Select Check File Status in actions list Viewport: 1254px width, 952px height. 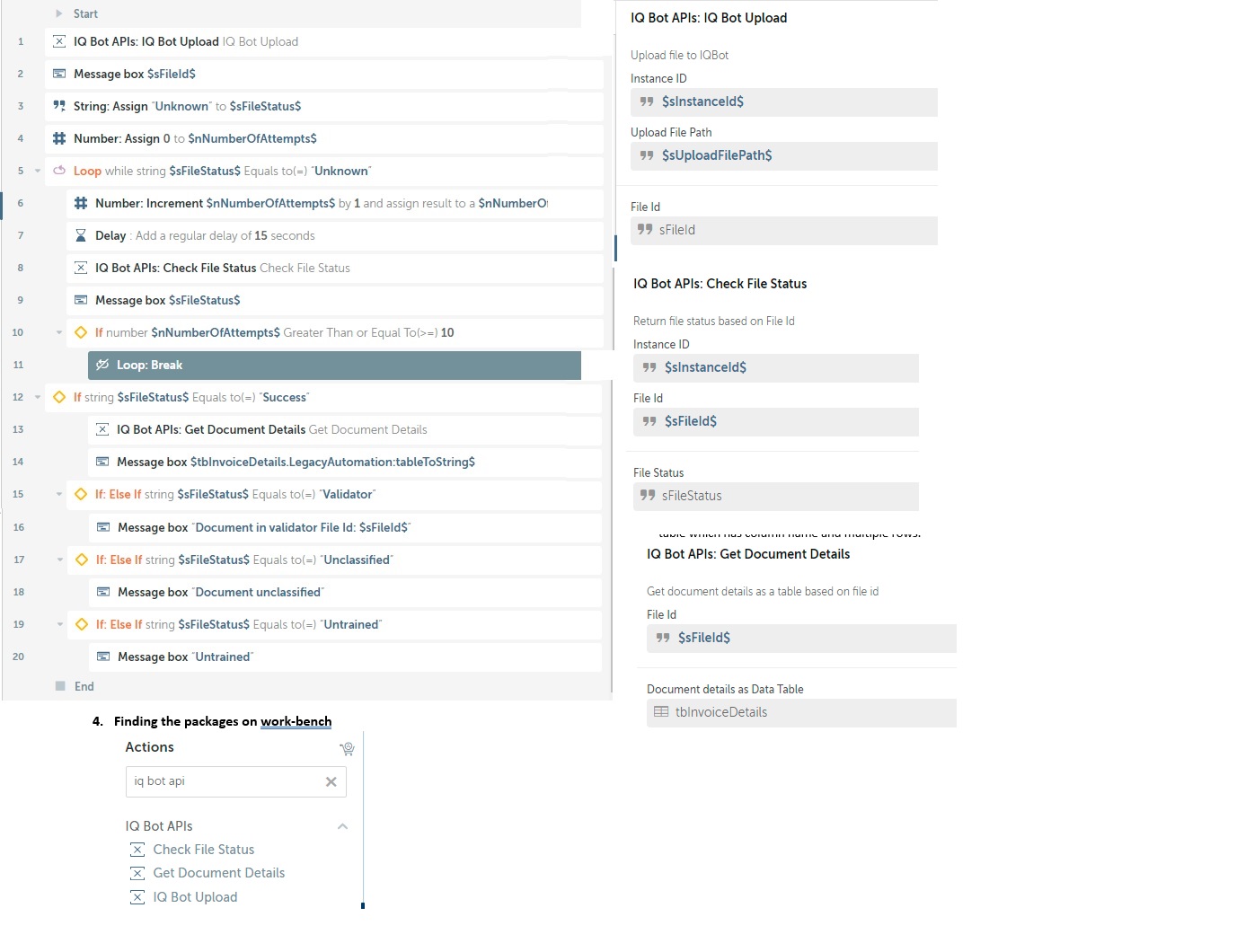pyautogui.click(x=203, y=850)
